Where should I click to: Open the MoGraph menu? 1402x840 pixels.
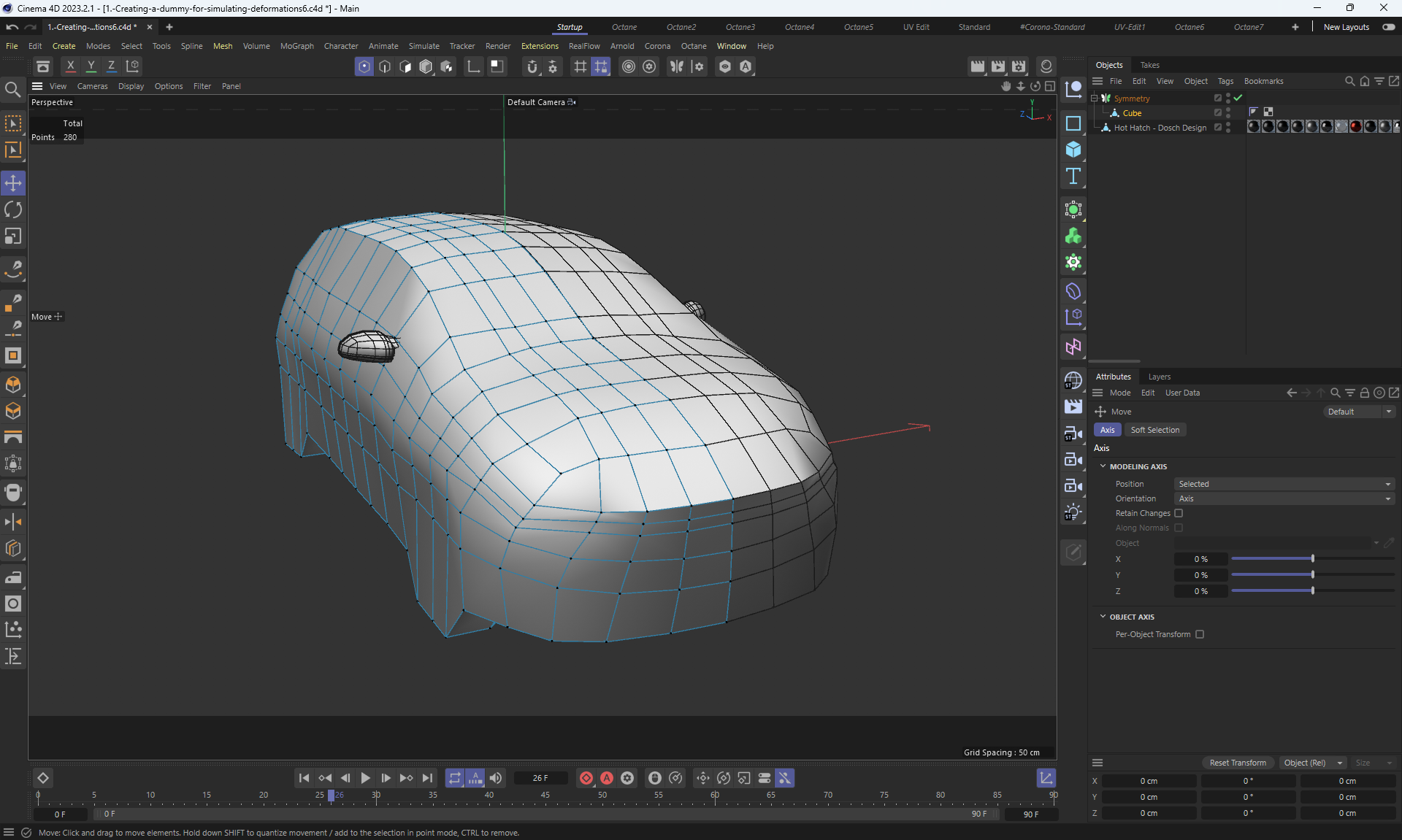[296, 46]
